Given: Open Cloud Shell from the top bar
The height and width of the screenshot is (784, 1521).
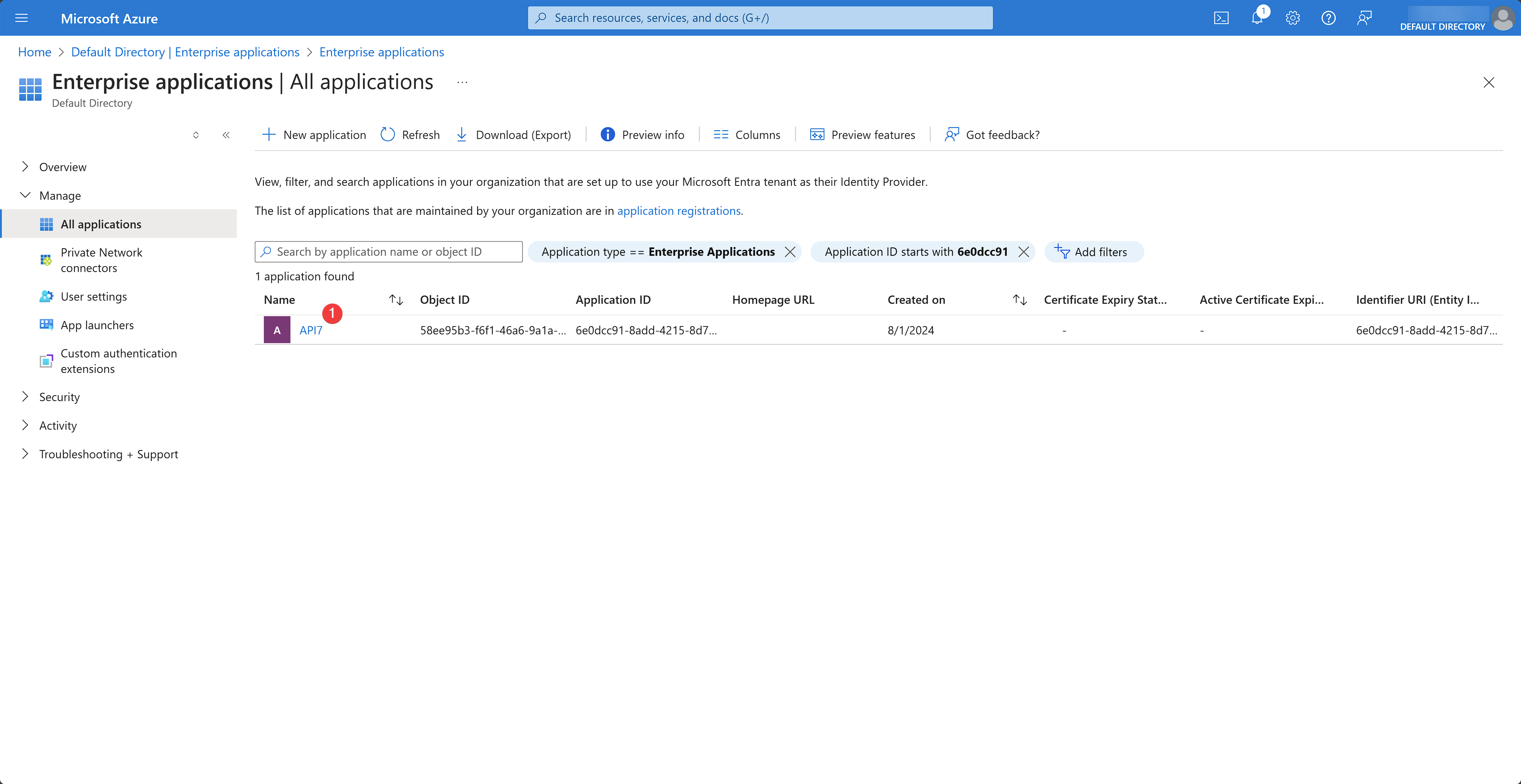Looking at the screenshot, I should pos(1221,18).
